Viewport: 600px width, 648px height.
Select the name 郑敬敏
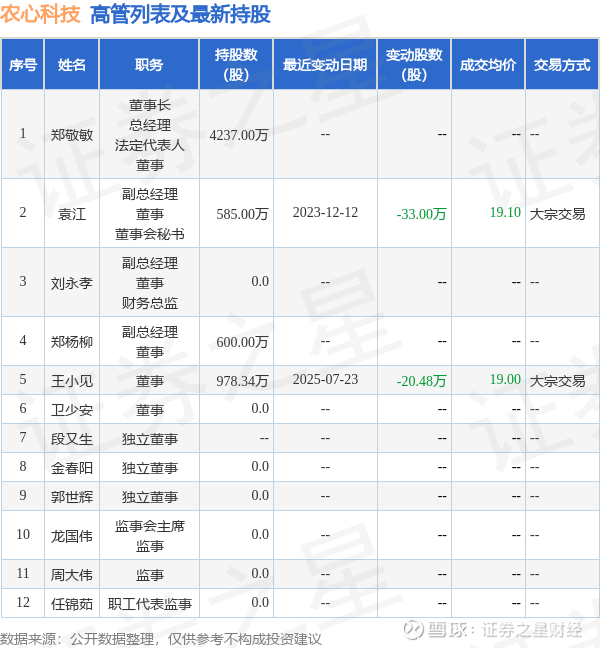[x=72, y=135]
